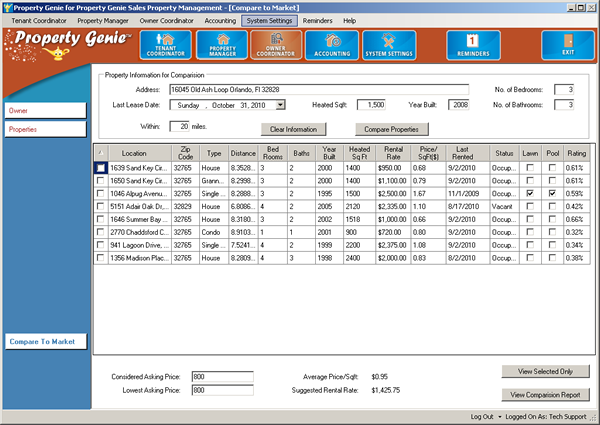
Task: Toggle Lawn checkbox for 5151 Adair Oak Dr
Action: click(x=530, y=207)
